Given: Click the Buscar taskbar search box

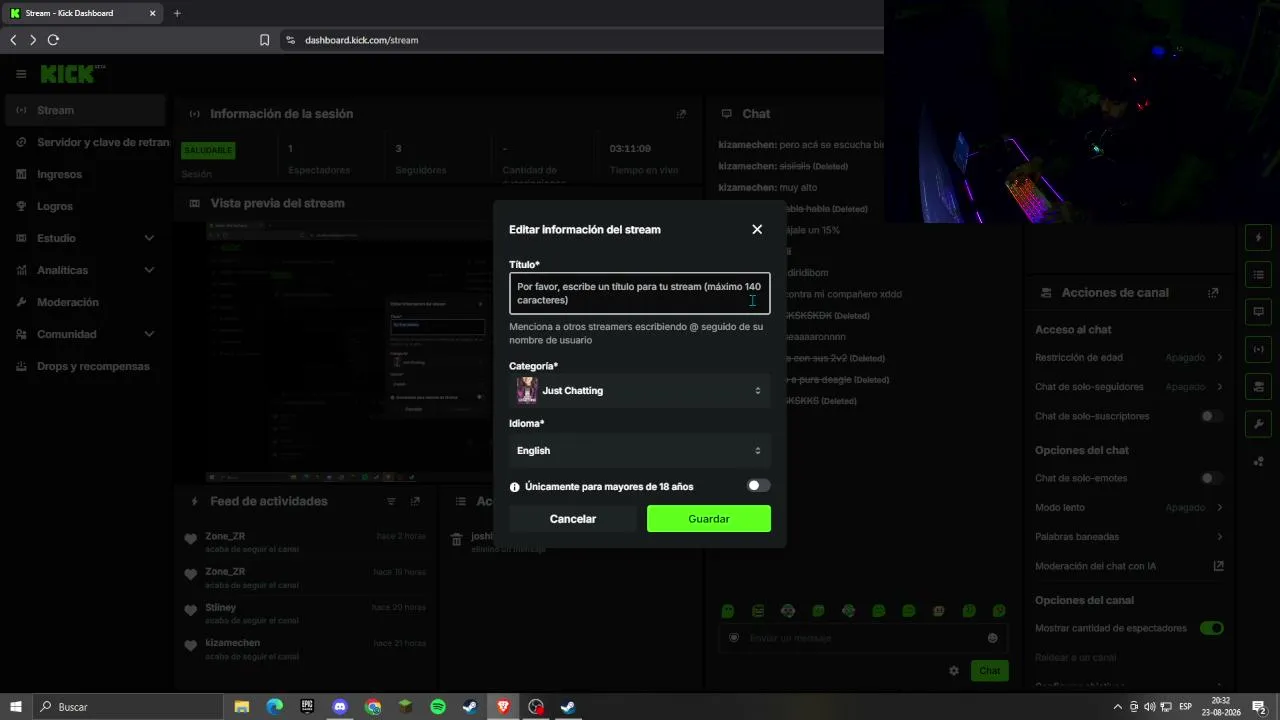Looking at the screenshot, I should tap(128, 707).
